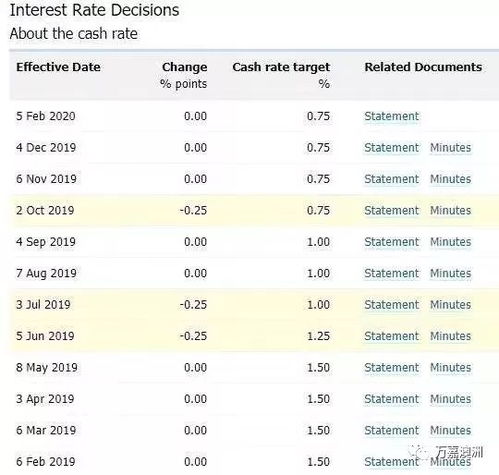Open the 5 Feb 2020 Statement link
The image size is (499, 475).
tap(391, 116)
